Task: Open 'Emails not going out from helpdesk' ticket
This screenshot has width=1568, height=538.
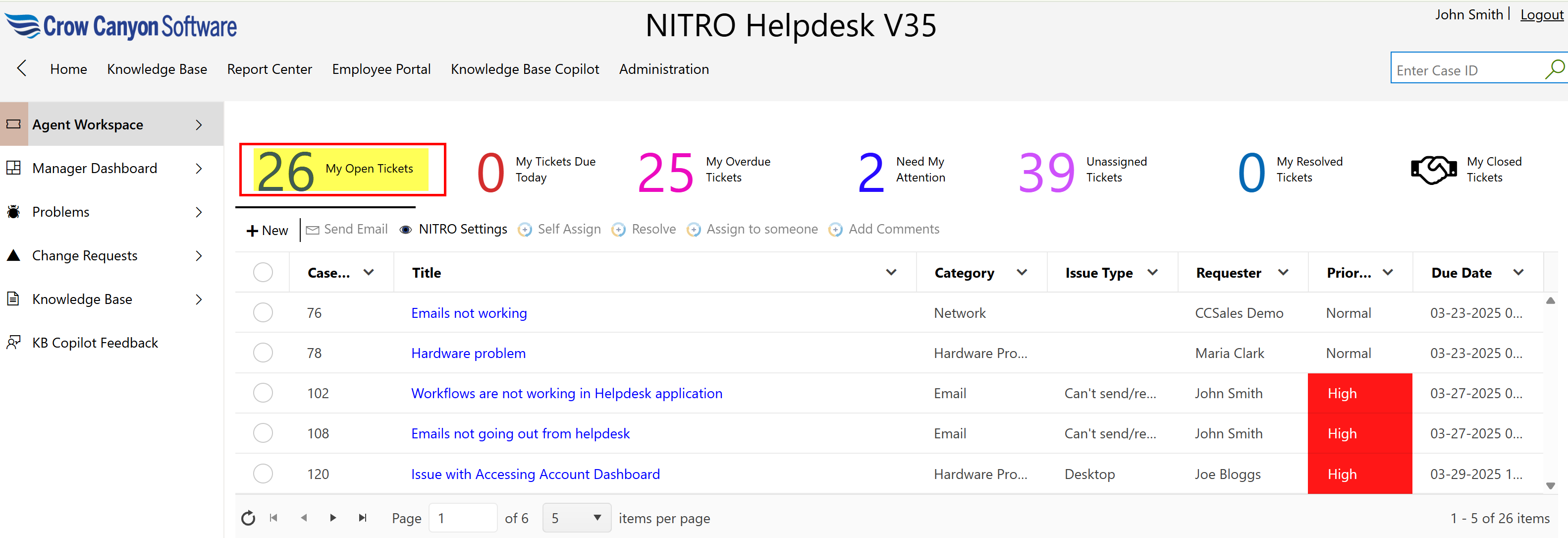Action: [x=520, y=433]
